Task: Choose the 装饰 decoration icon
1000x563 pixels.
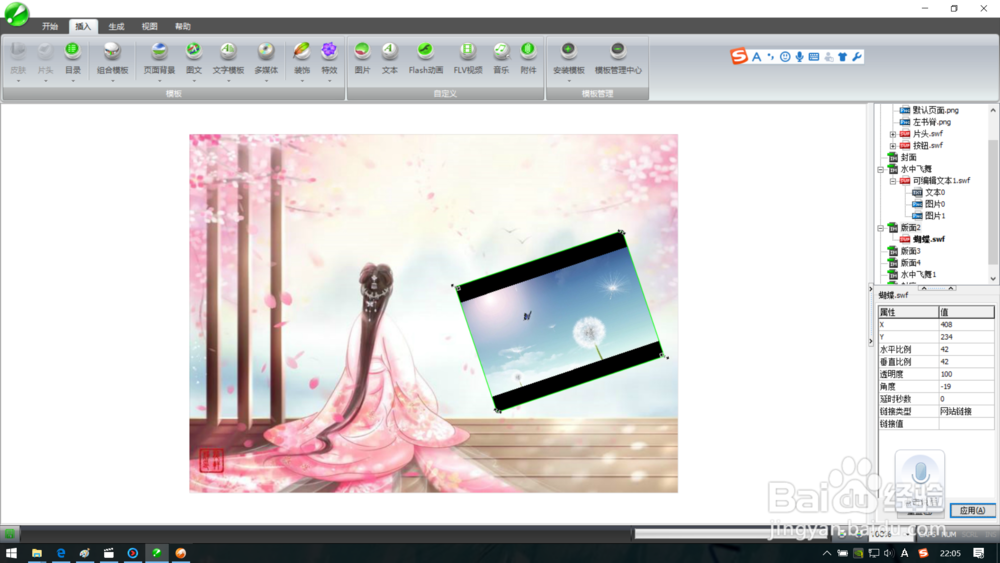Action: 302,51
